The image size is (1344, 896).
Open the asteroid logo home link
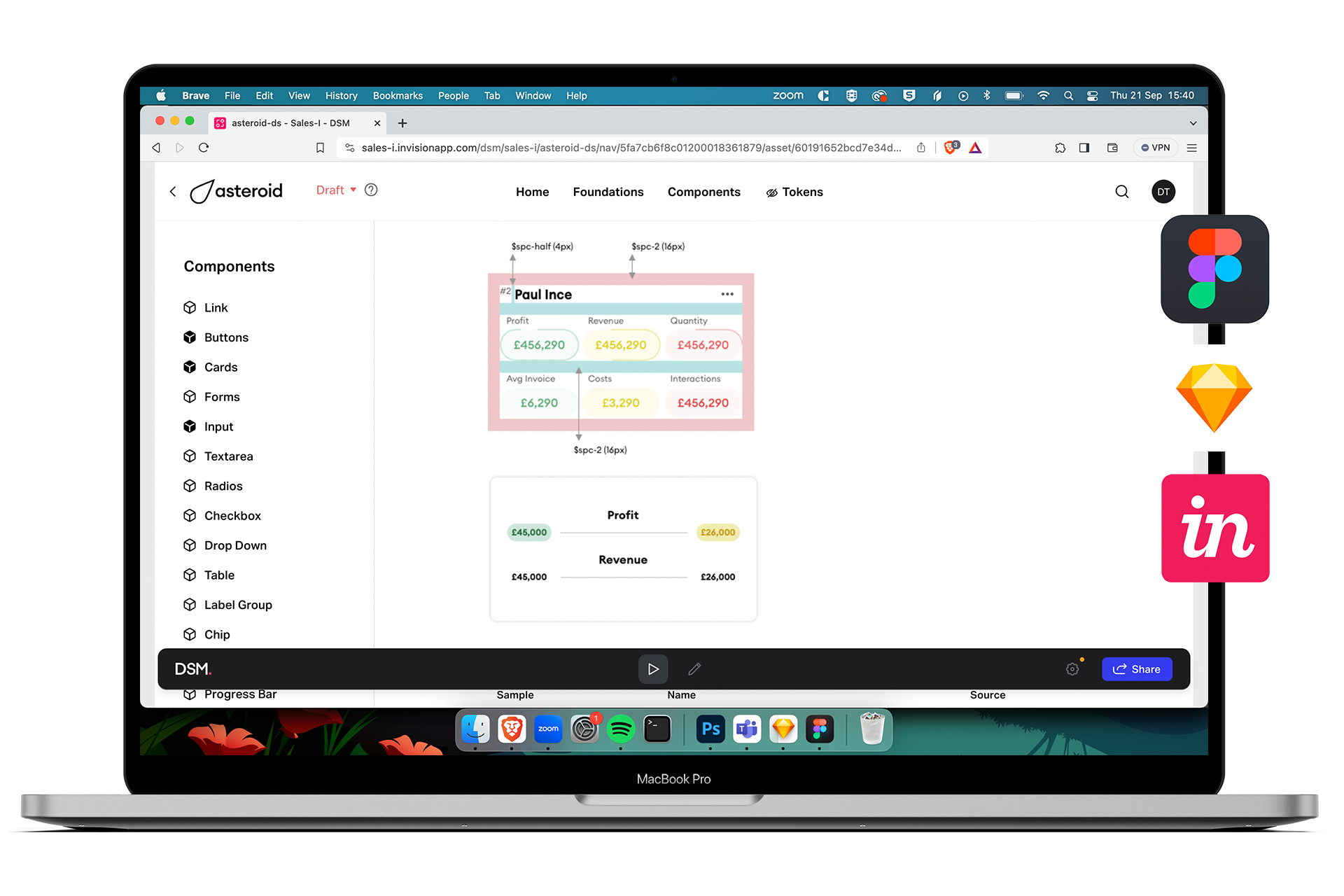[237, 191]
